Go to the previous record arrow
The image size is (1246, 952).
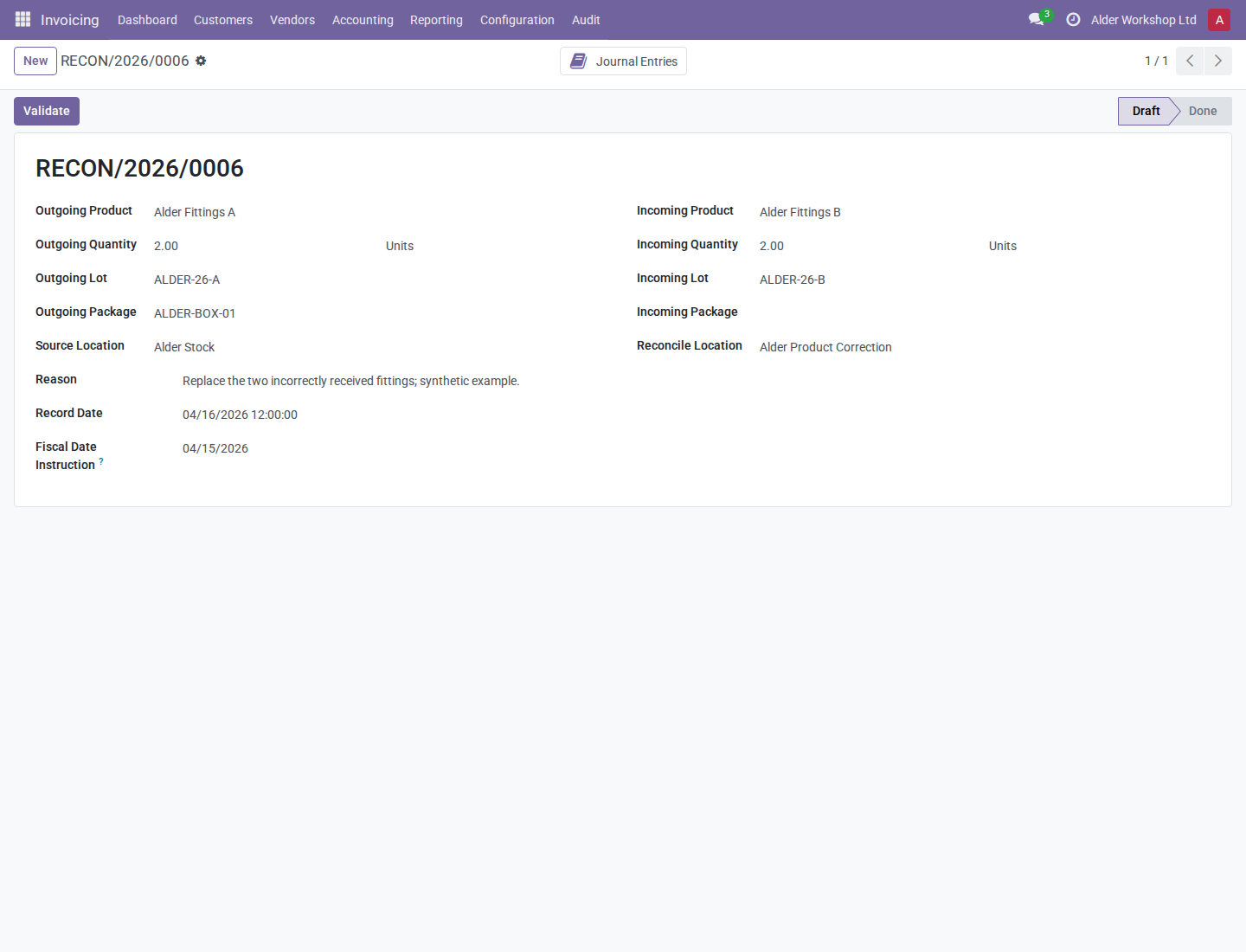point(1190,61)
